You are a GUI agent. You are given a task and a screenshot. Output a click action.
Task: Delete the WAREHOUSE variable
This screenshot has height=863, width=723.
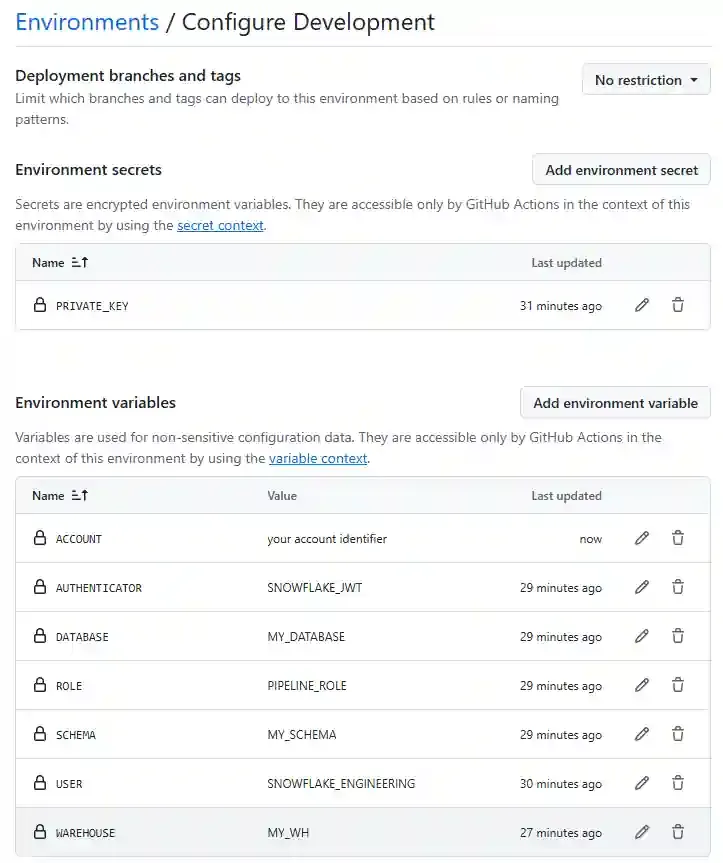(x=678, y=832)
